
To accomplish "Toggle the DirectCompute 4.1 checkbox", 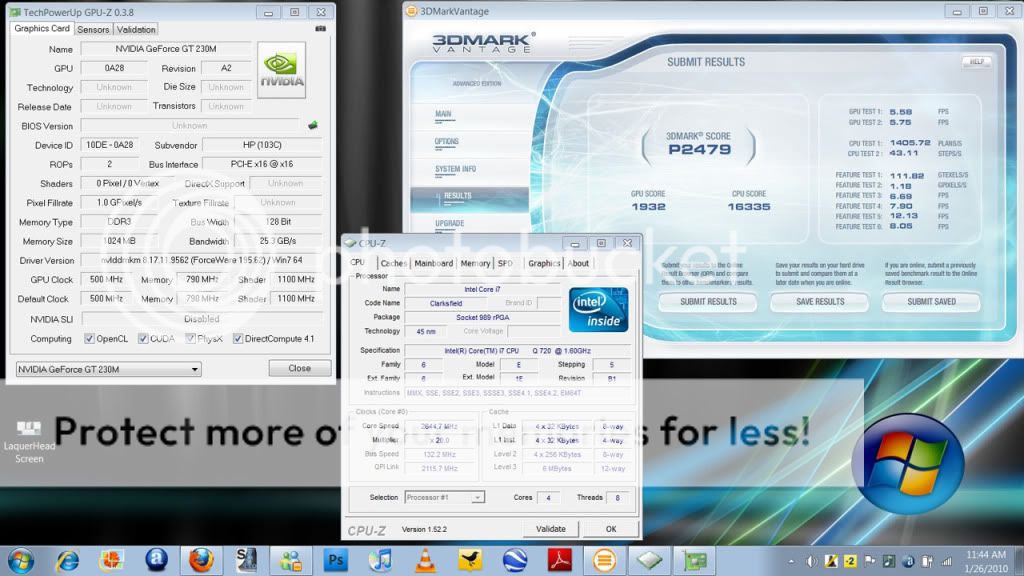I will pyautogui.click(x=238, y=339).
